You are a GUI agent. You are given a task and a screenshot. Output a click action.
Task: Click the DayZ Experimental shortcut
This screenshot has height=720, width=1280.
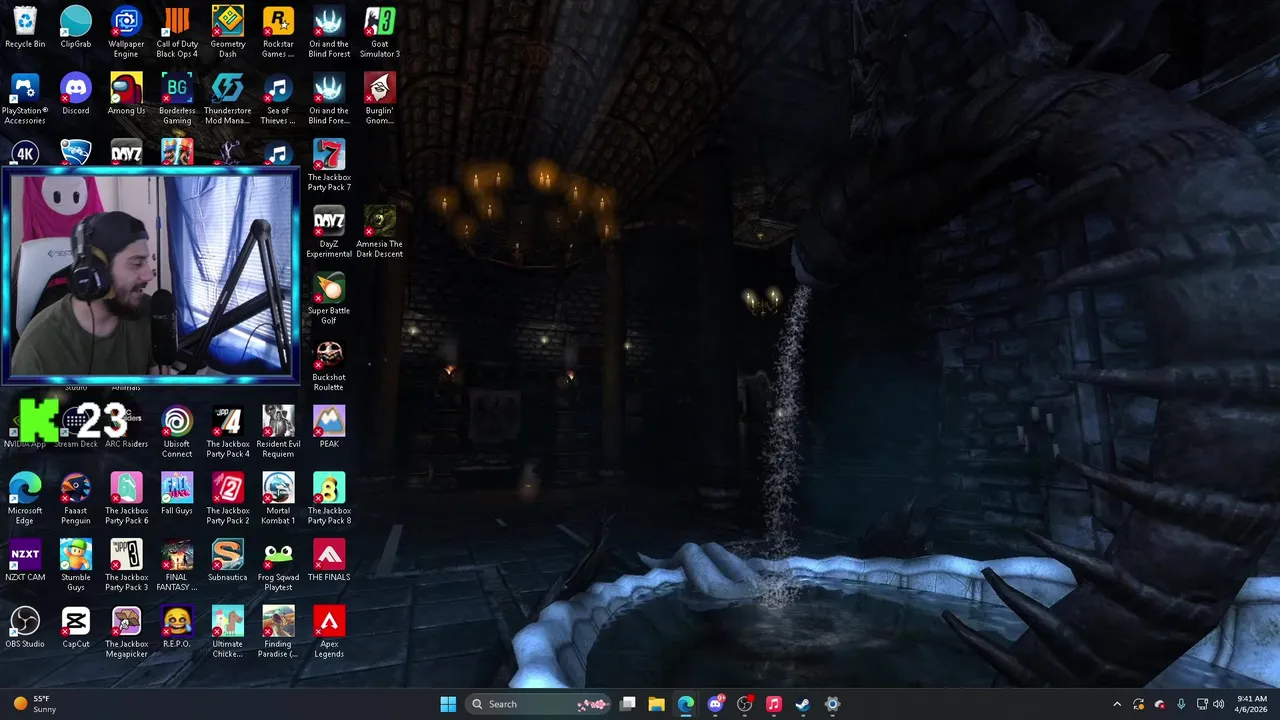click(329, 232)
